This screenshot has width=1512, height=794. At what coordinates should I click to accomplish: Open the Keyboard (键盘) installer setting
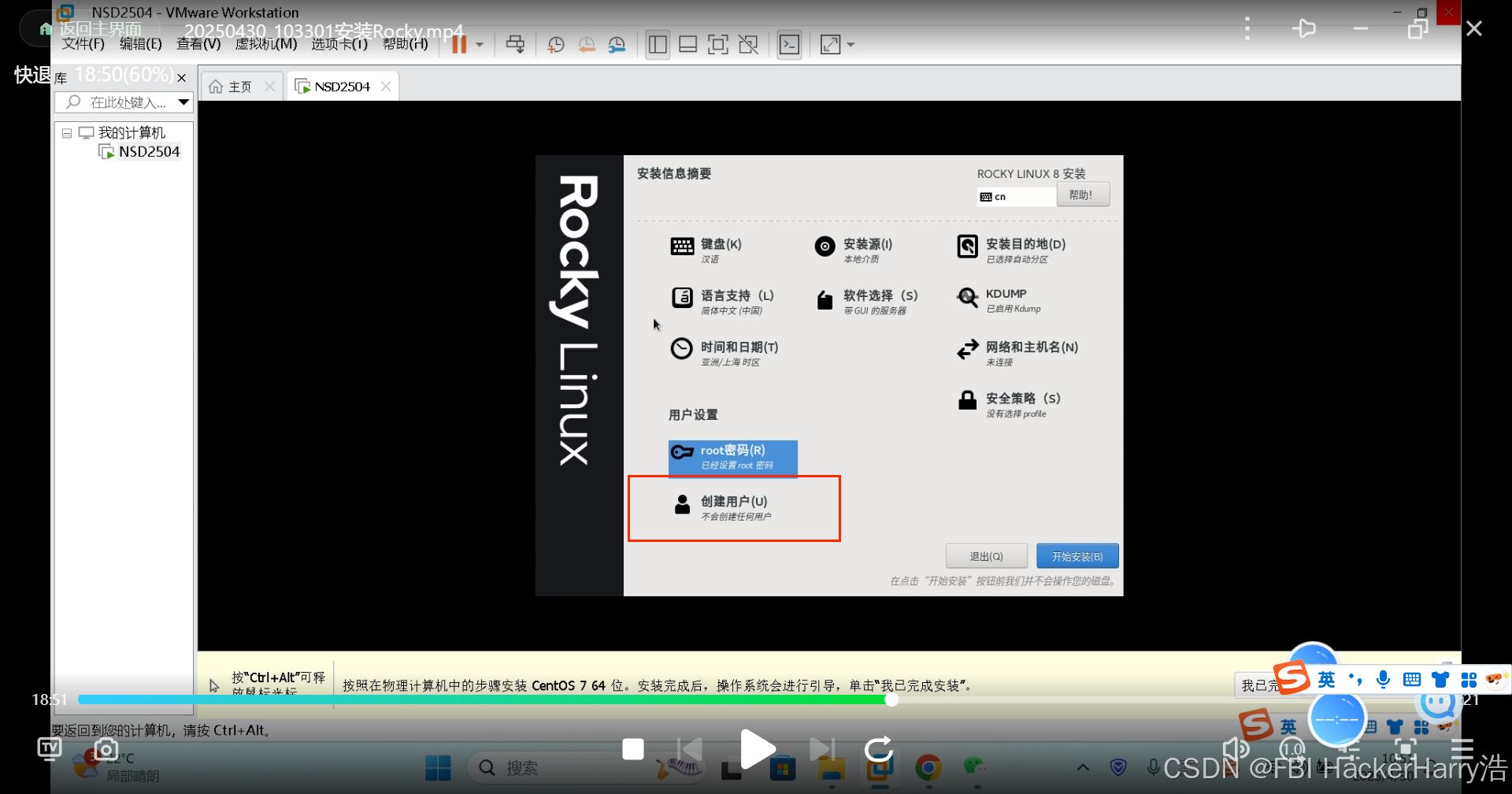pos(706,250)
